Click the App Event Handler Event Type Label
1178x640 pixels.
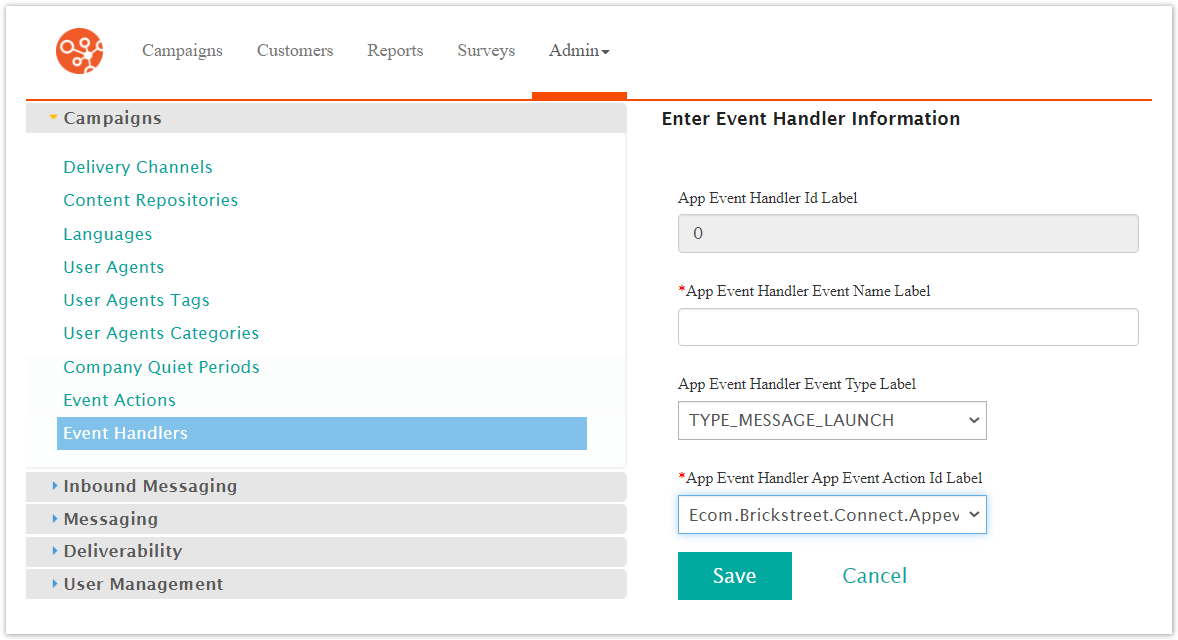coord(797,384)
